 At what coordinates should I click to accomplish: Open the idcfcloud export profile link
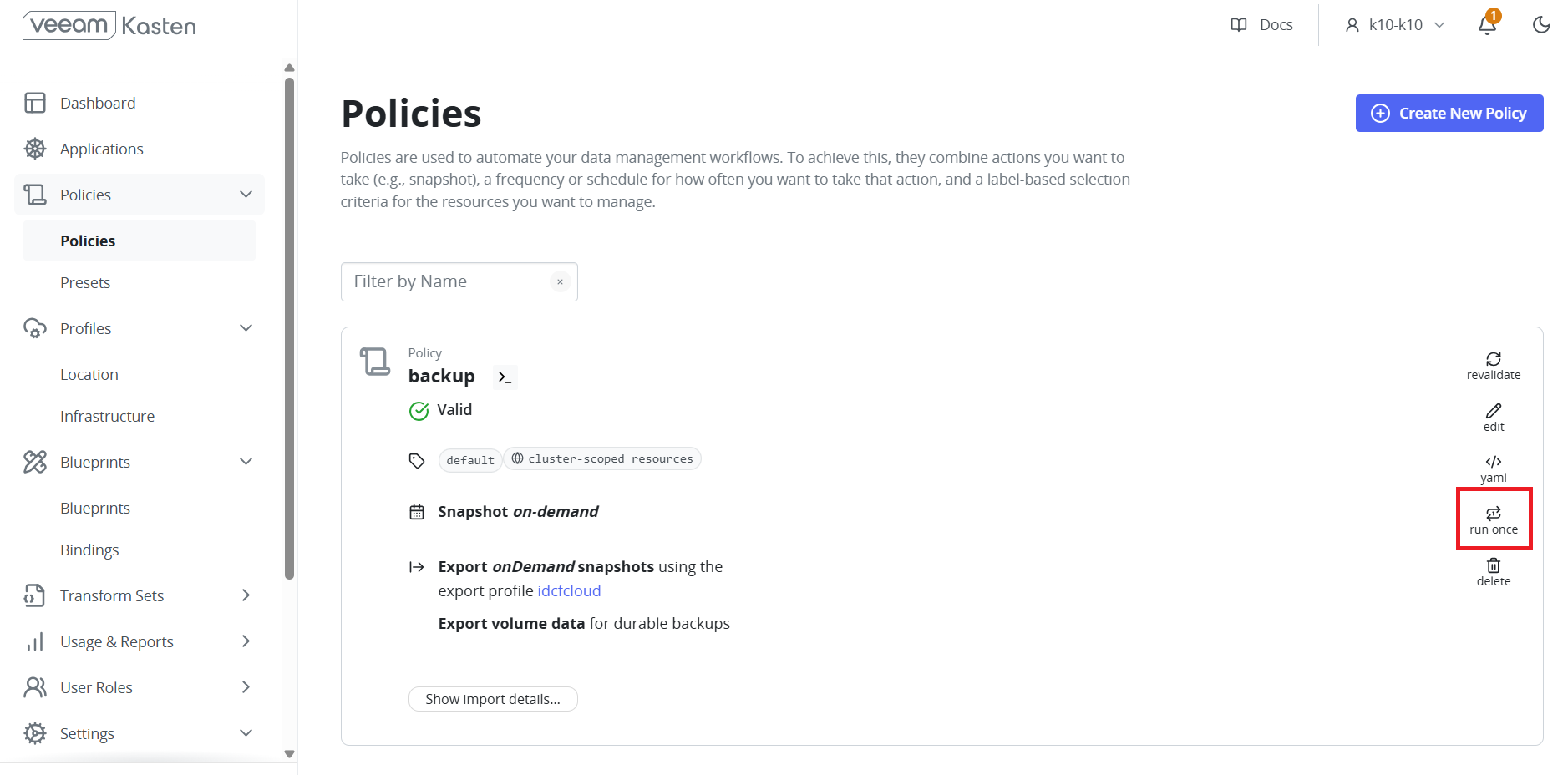pyautogui.click(x=569, y=590)
